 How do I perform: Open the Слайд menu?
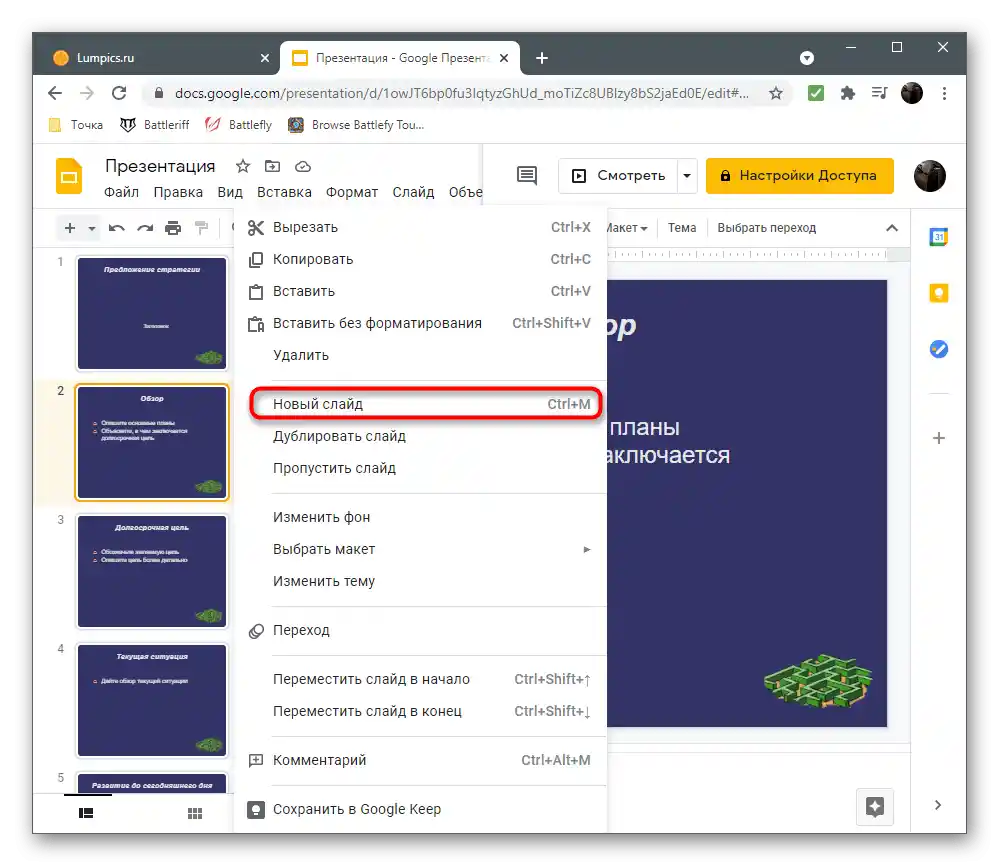413,192
